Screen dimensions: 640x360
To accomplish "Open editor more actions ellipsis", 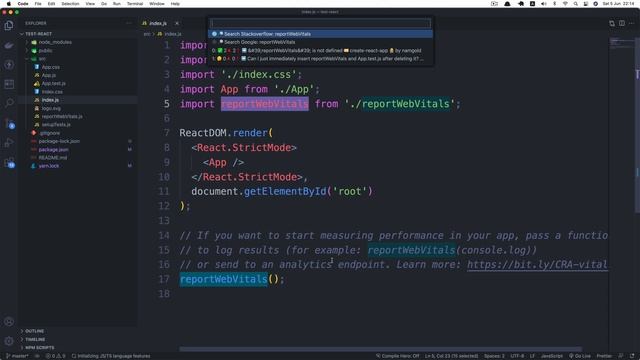I will (631, 23).
